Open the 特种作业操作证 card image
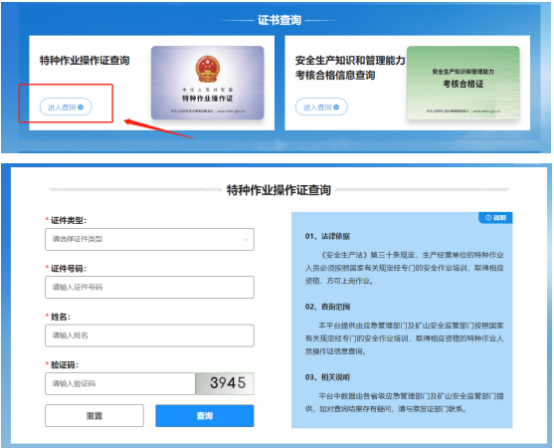554x448 pixels. tap(207, 83)
